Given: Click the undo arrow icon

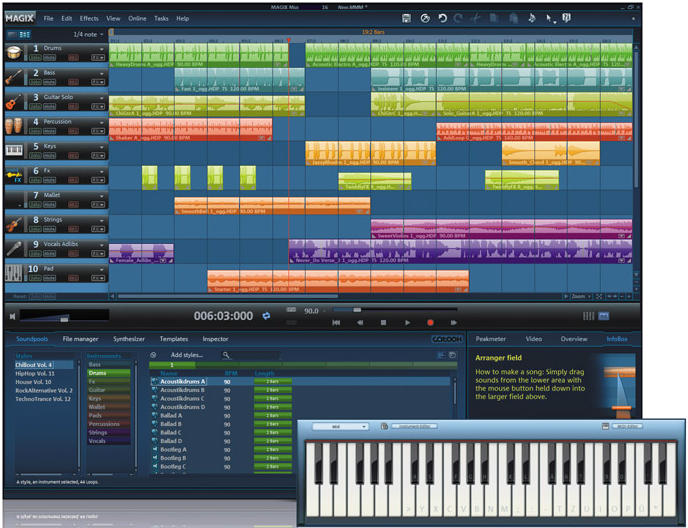Looking at the screenshot, I should (443, 18).
